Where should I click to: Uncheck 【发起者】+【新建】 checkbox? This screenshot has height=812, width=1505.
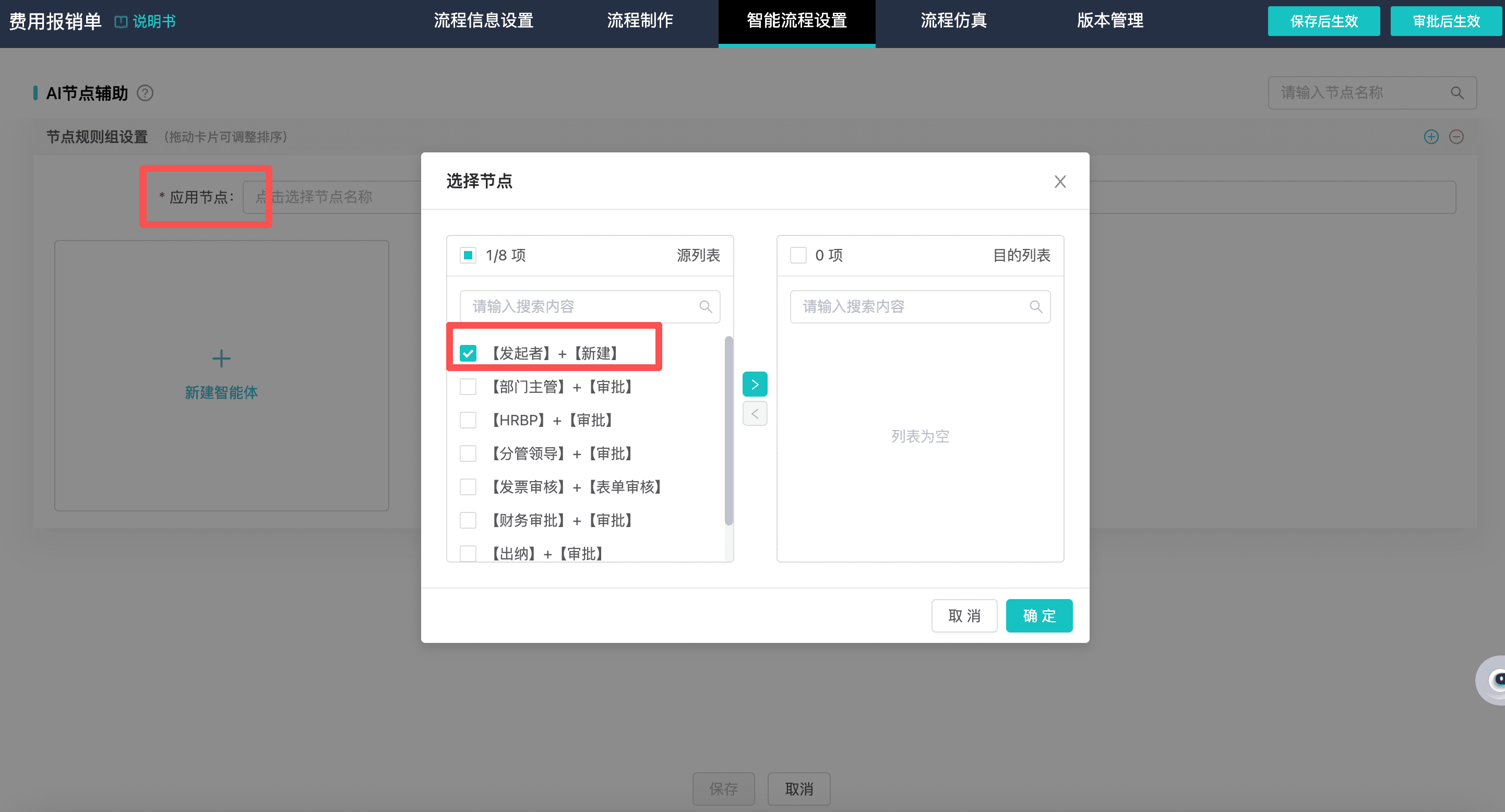coord(468,353)
